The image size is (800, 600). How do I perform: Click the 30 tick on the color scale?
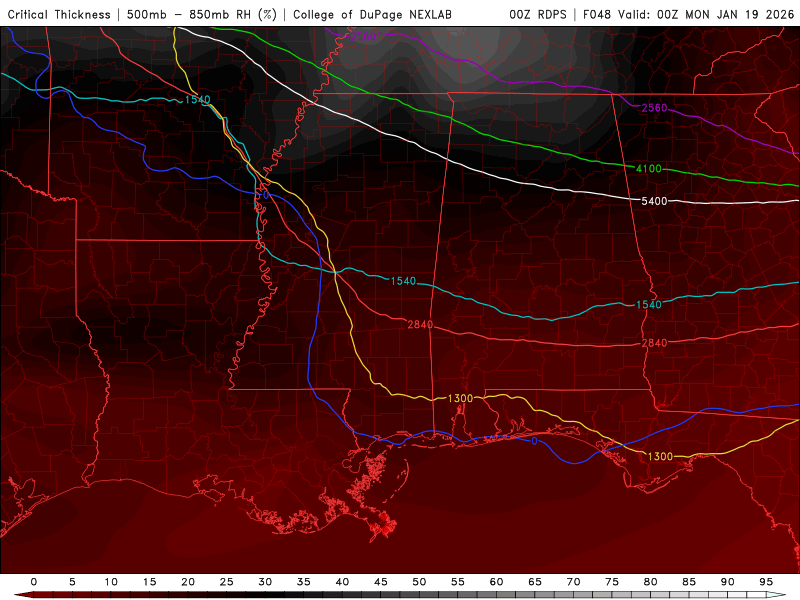click(x=265, y=582)
